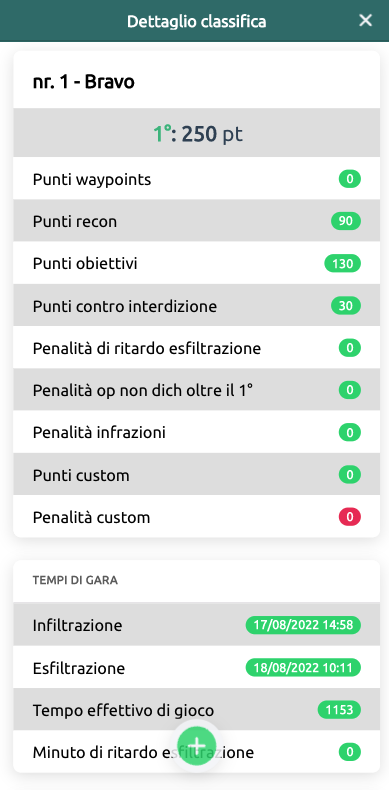Screen dimensions: 389x790
Task: Click the red Penalità custom badge
Action: click(350, 517)
